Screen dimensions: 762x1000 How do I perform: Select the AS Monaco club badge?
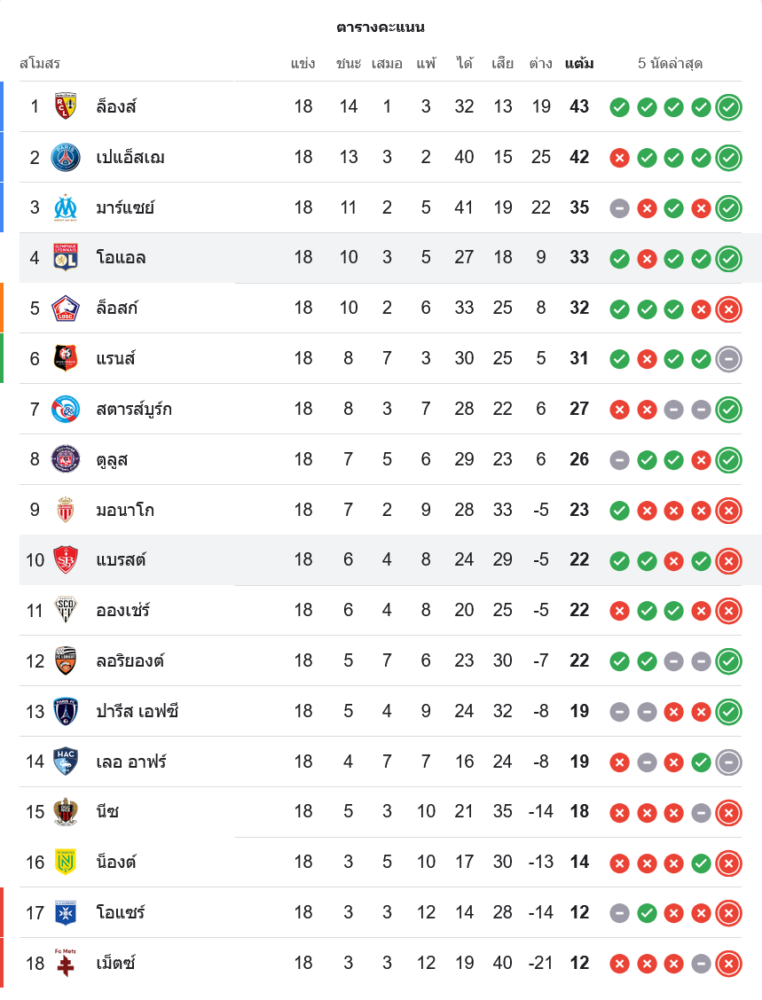tap(66, 509)
